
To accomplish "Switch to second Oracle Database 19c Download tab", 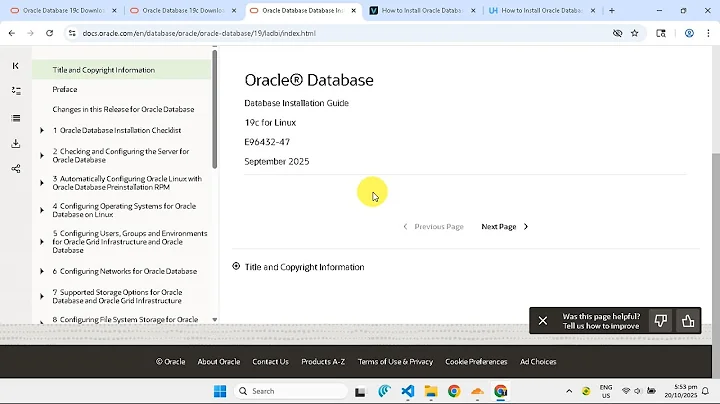I will tap(183, 10).
